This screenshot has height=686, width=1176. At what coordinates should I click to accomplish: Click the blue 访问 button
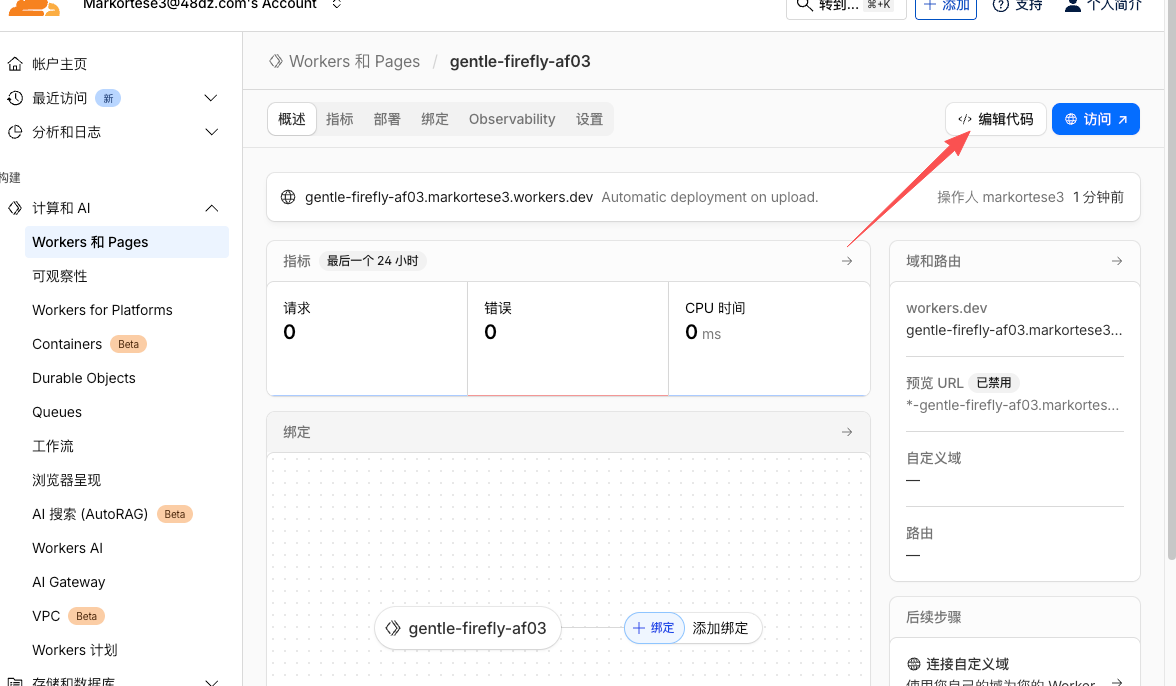1096,119
